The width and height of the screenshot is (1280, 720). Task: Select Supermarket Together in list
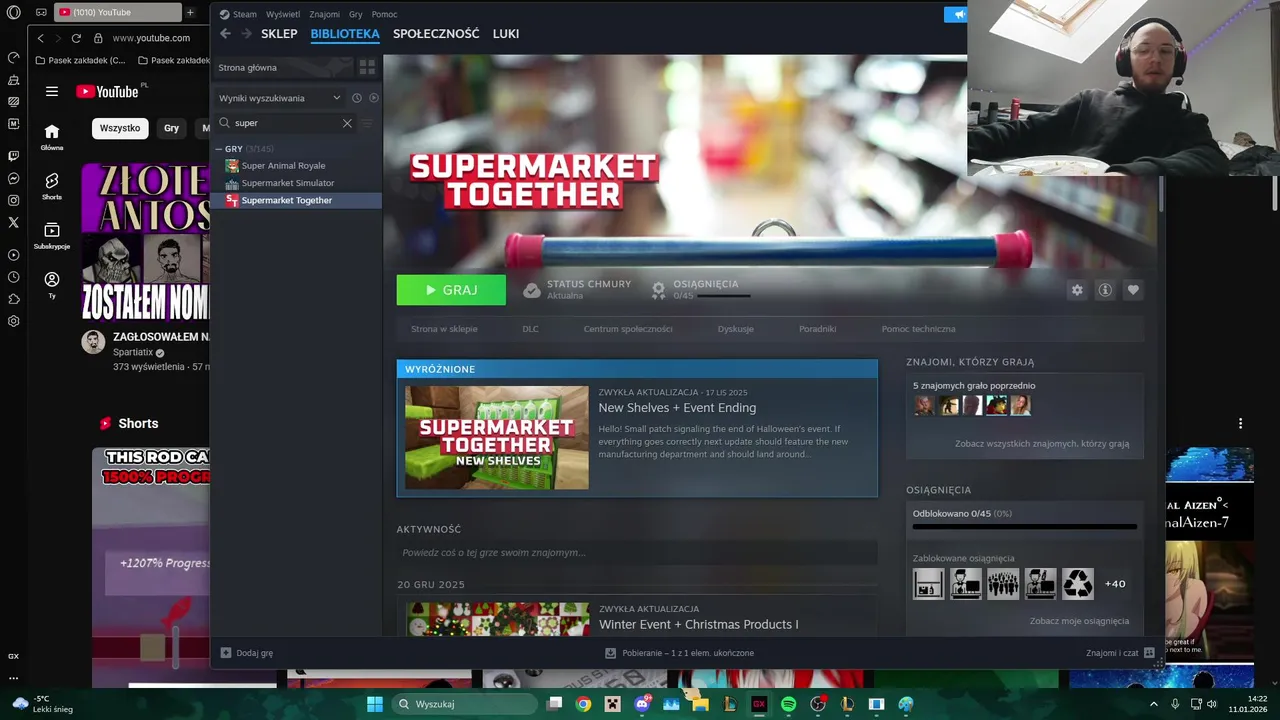298,200
